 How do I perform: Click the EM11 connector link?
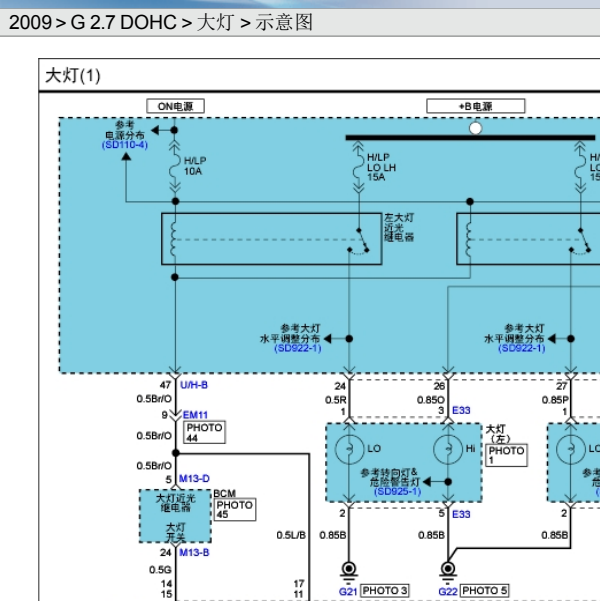click(195, 415)
